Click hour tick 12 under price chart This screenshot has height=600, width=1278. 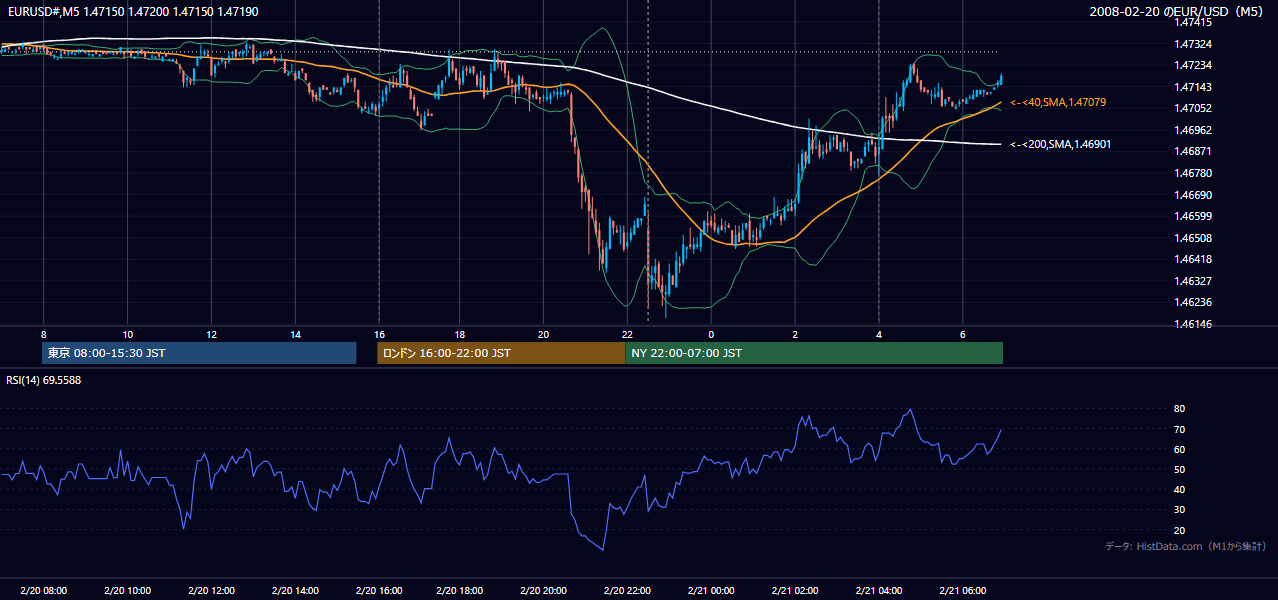click(x=211, y=334)
